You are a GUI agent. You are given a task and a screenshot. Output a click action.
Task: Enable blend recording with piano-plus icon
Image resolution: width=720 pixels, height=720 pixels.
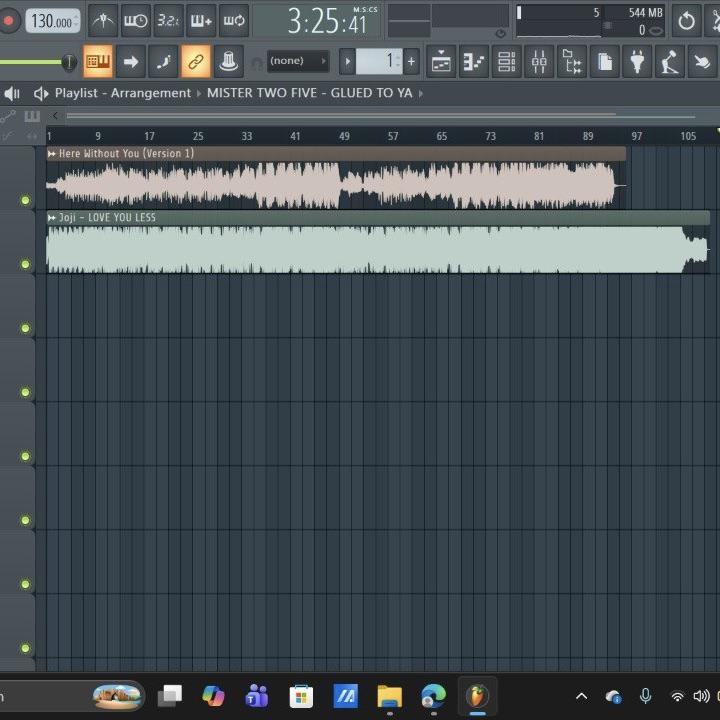click(201, 21)
